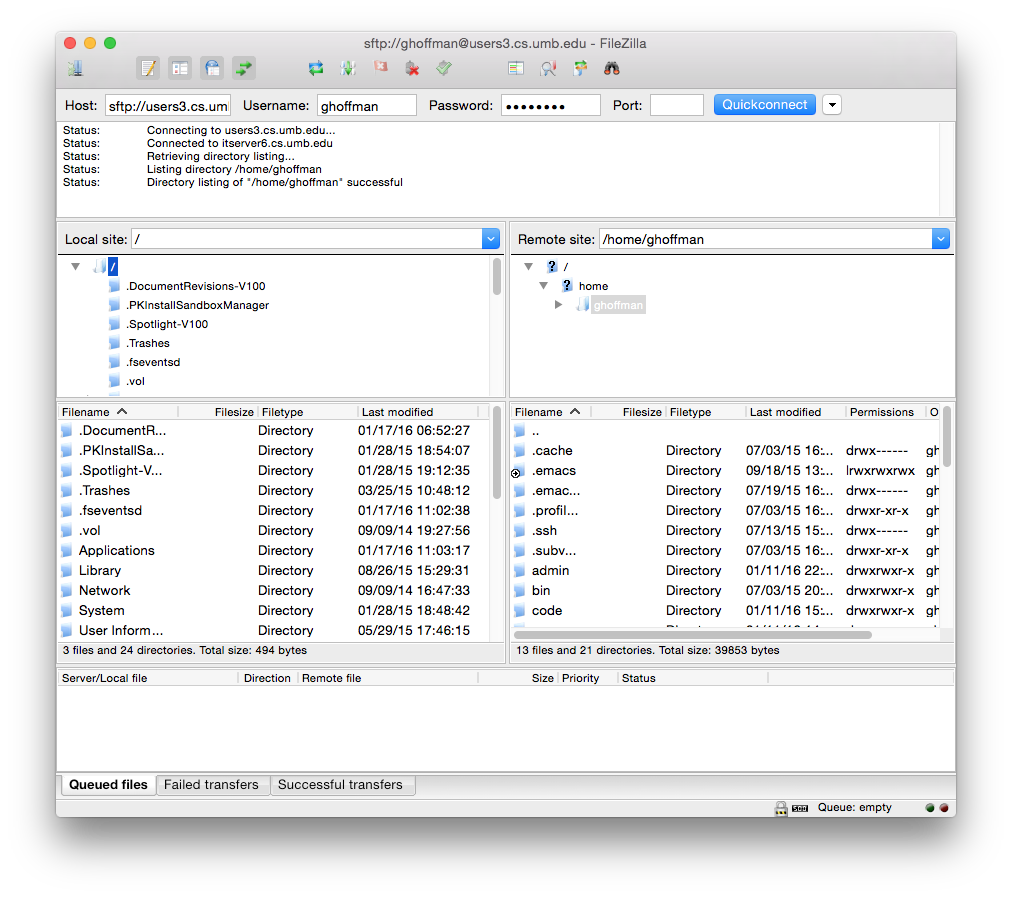Screen dimensions: 1012x897
Task: Toggle message log display icon
Action: [x=148, y=68]
